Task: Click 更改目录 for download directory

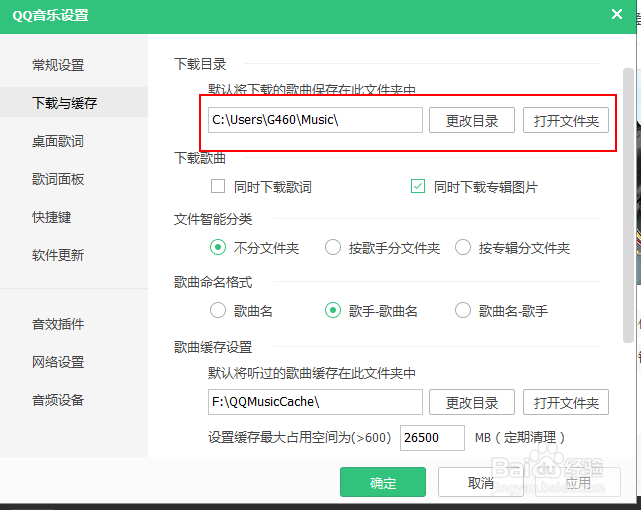Action: click(472, 120)
